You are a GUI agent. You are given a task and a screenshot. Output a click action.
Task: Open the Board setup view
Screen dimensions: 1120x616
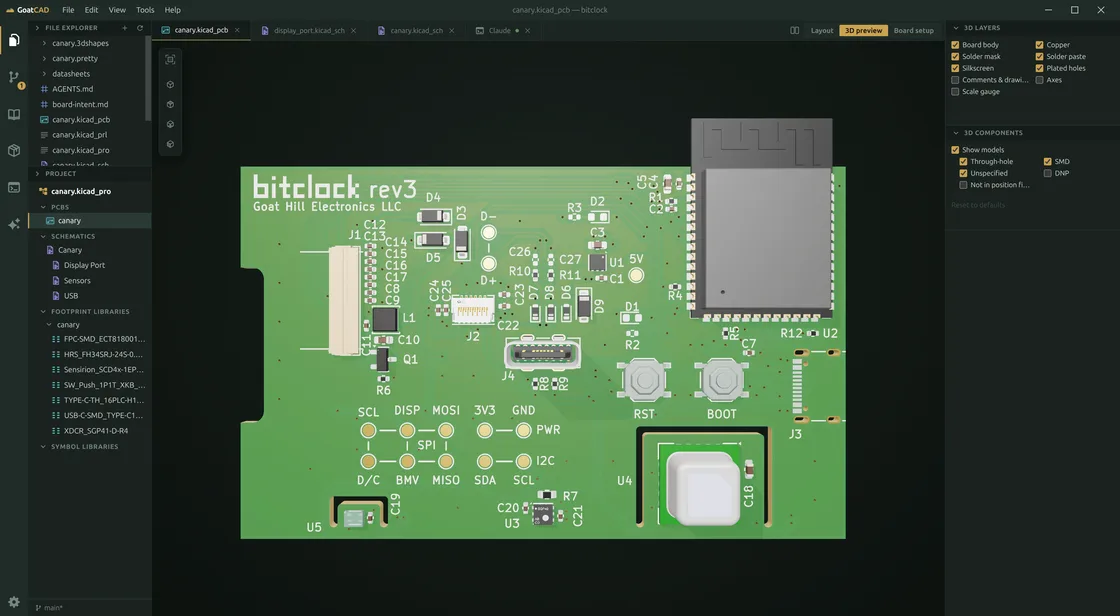914,31
